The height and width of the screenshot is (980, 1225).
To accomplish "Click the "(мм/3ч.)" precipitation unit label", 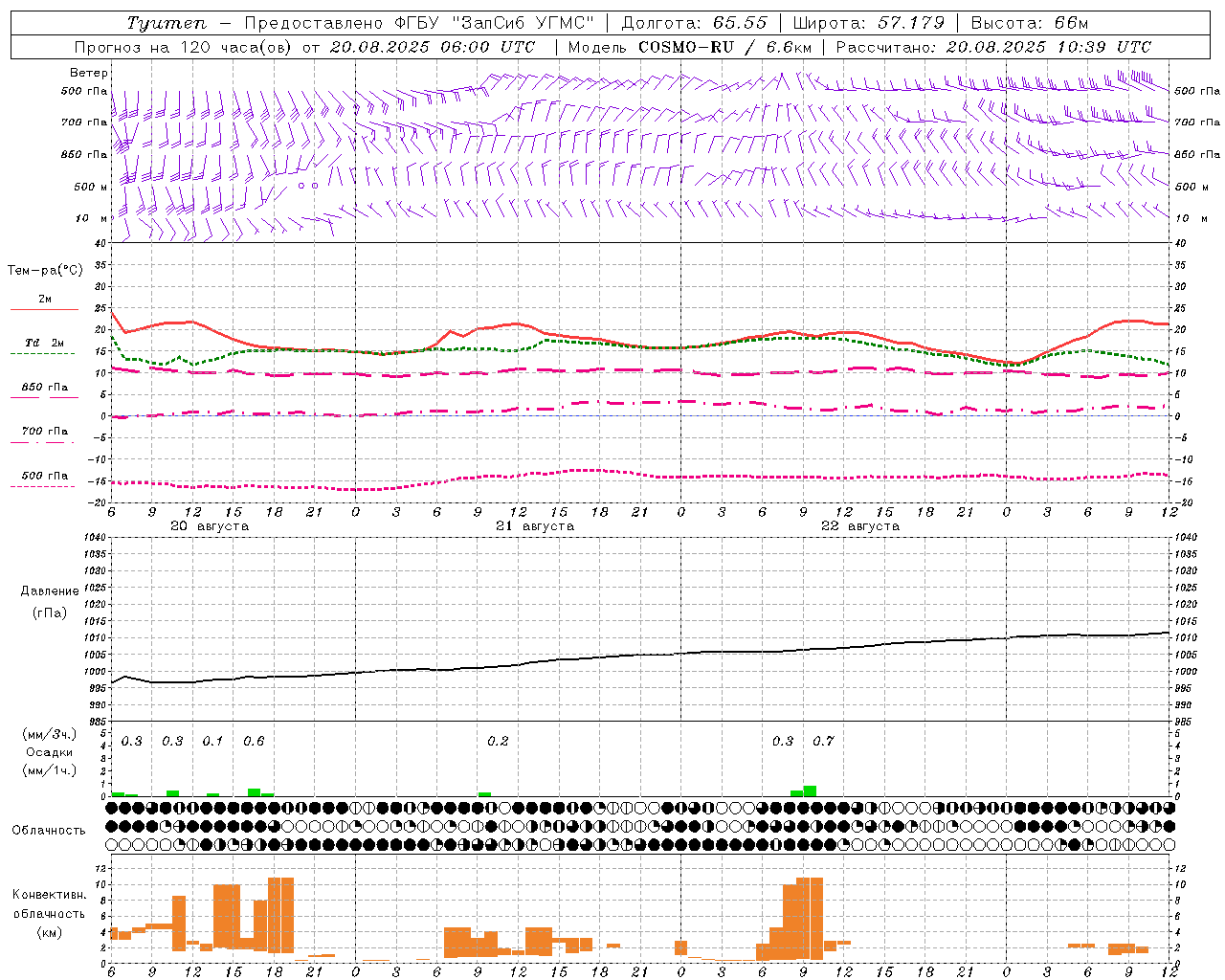I will [50, 734].
